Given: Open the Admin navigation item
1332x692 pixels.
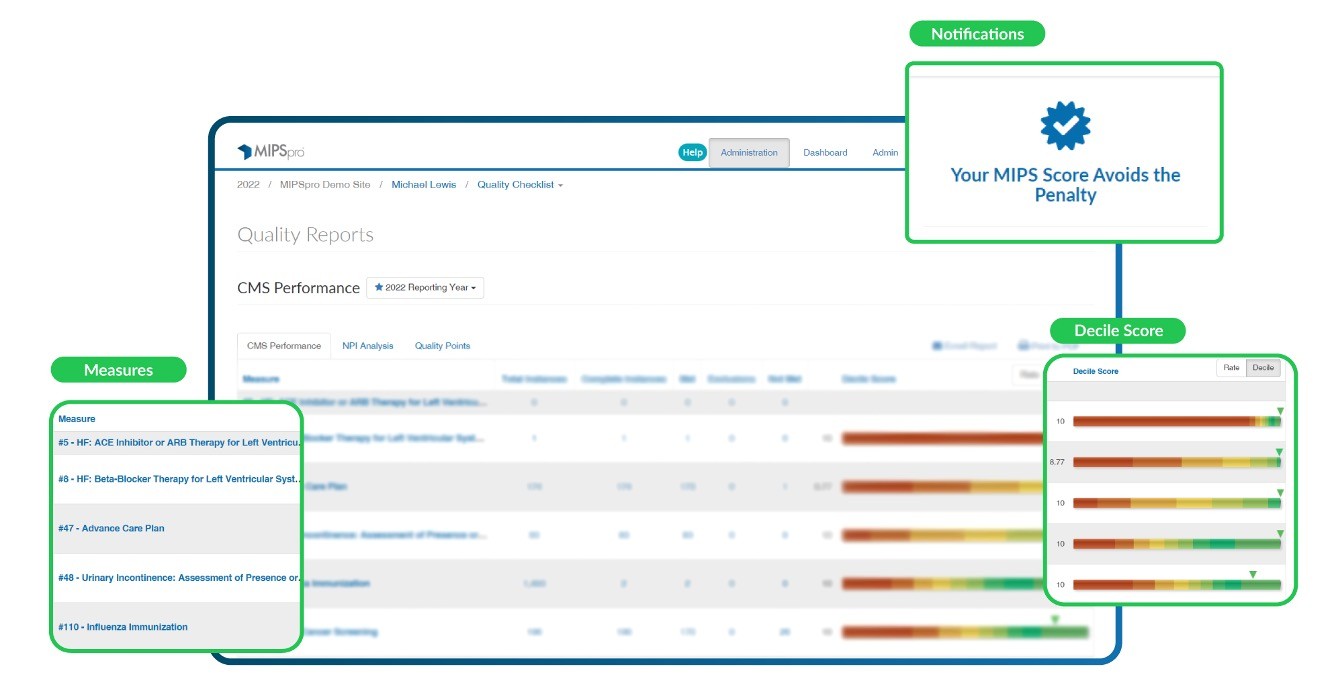Looking at the screenshot, I should tap(885, 153).
